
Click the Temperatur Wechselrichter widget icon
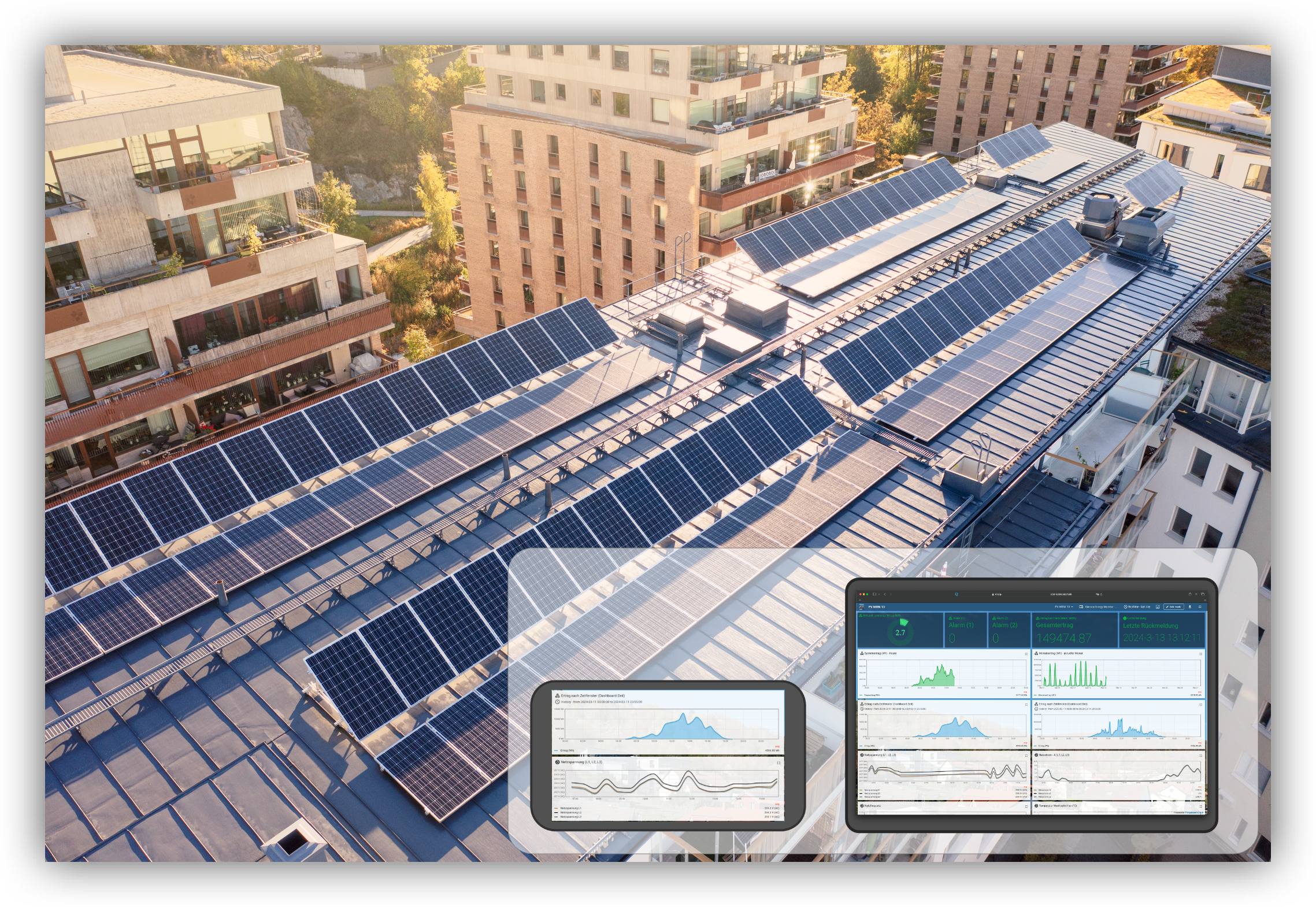(1036, 806)
